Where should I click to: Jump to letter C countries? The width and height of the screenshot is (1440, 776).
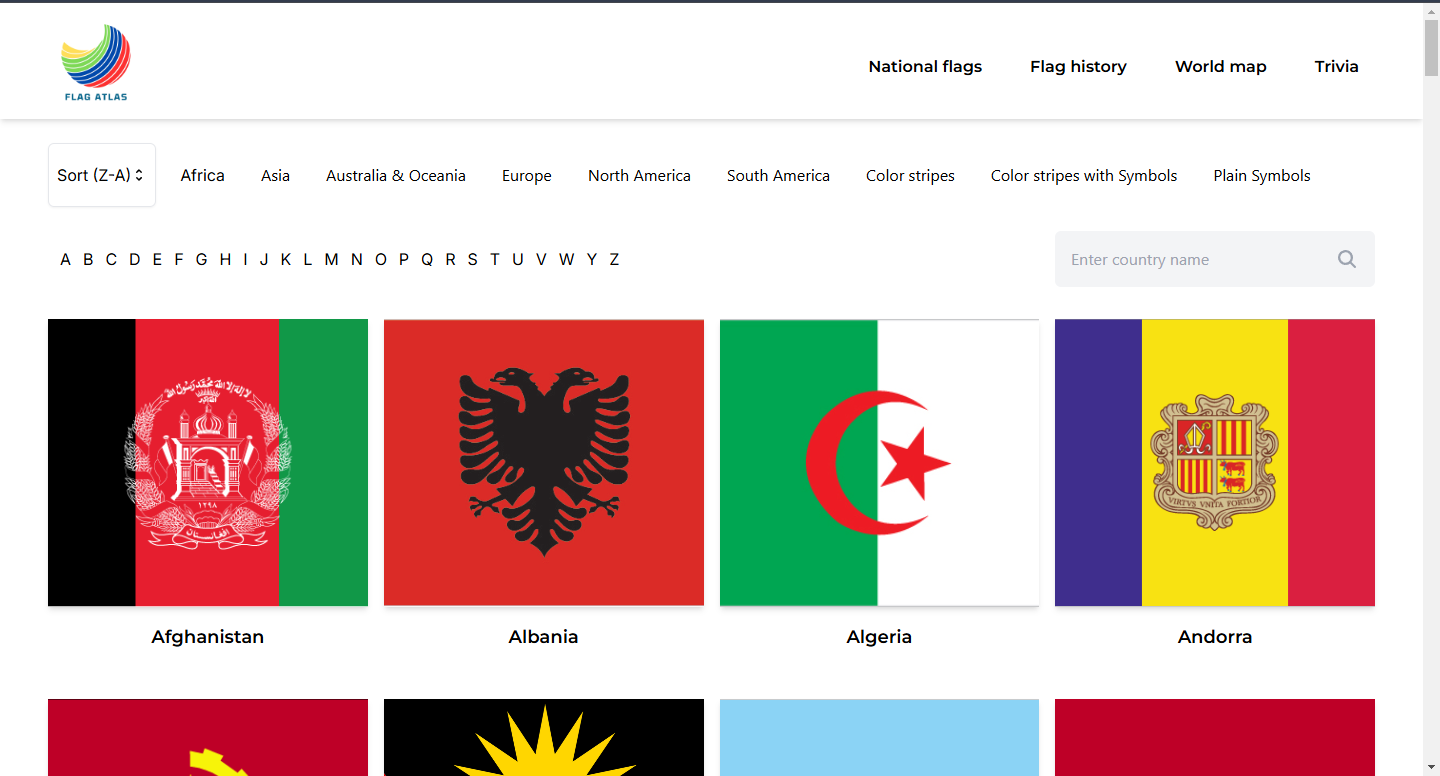click(x=111, y=259)
